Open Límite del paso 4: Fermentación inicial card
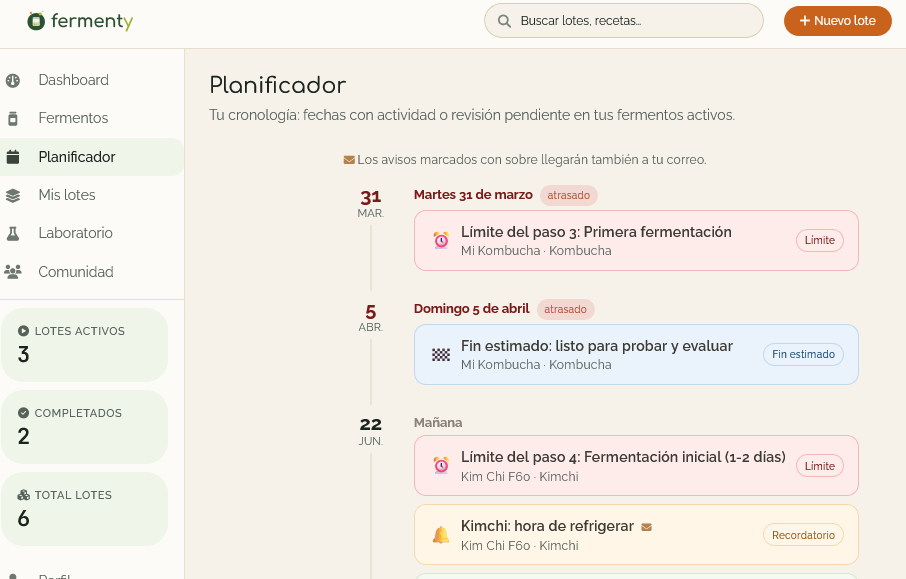This screenshot has width=906, height=579. click(x=636, y=465)
